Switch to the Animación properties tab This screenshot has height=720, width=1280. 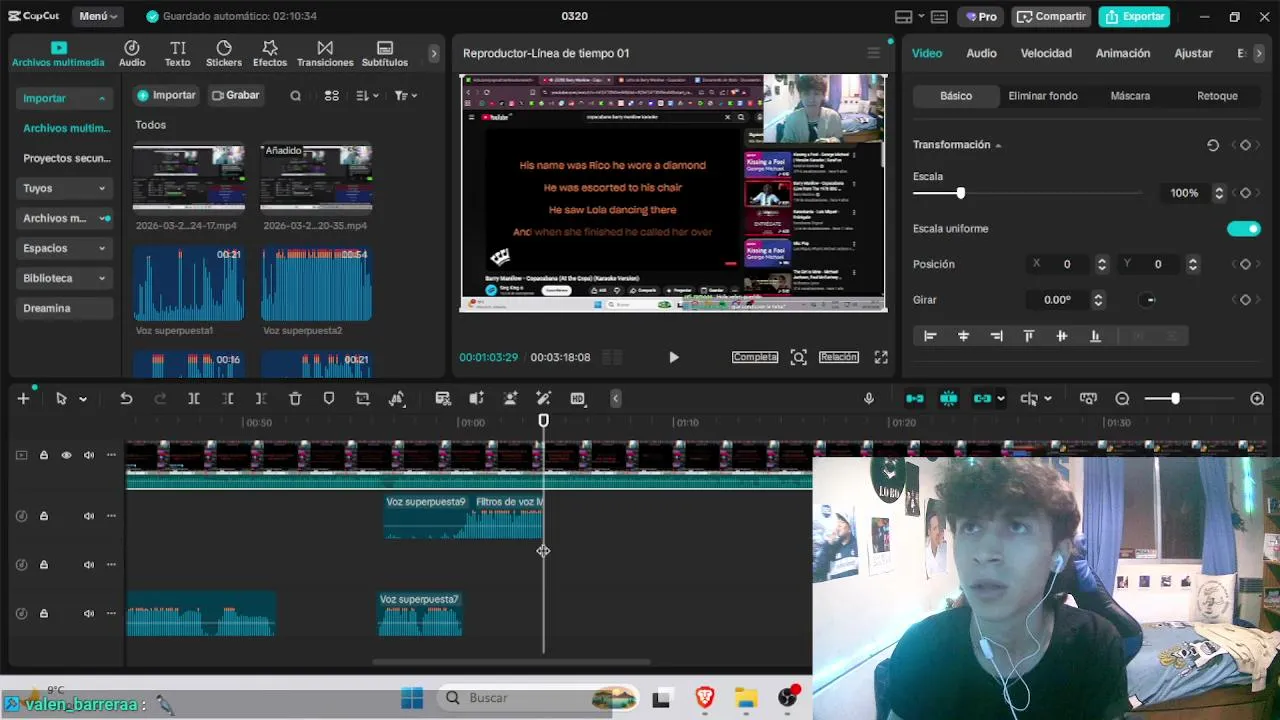tap(1123, 53)
